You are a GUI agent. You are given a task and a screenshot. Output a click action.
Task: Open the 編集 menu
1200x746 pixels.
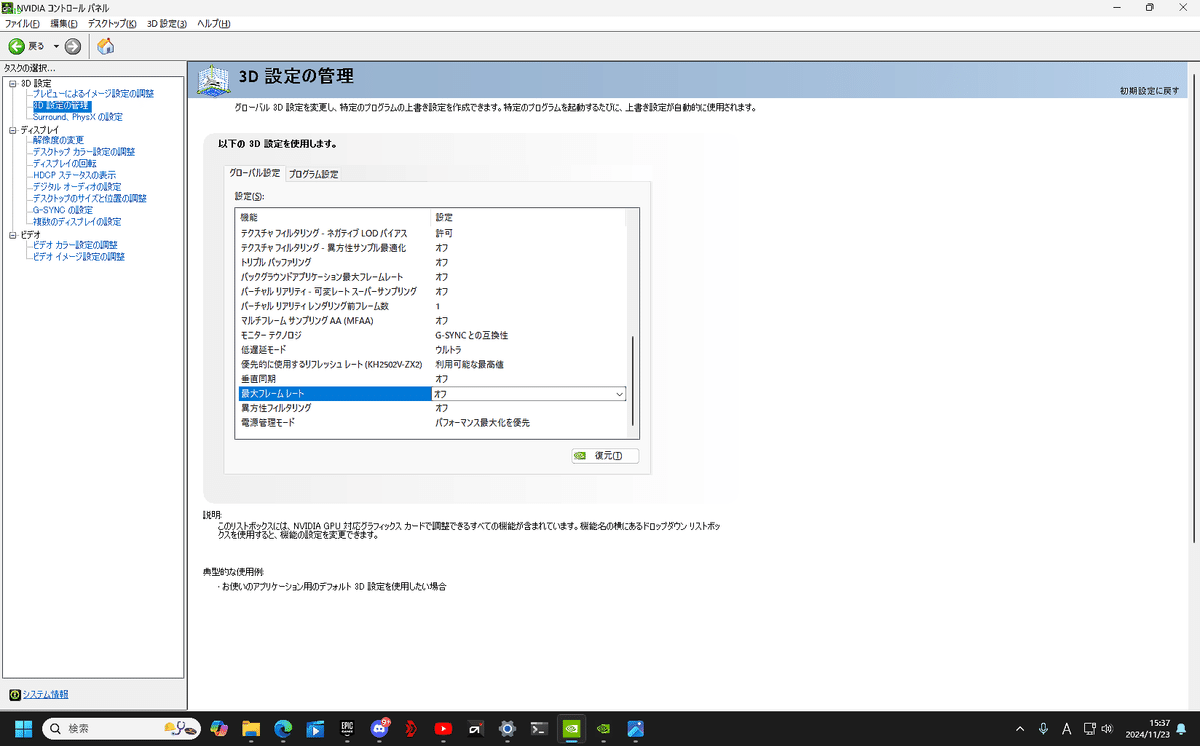click(65, 23)
